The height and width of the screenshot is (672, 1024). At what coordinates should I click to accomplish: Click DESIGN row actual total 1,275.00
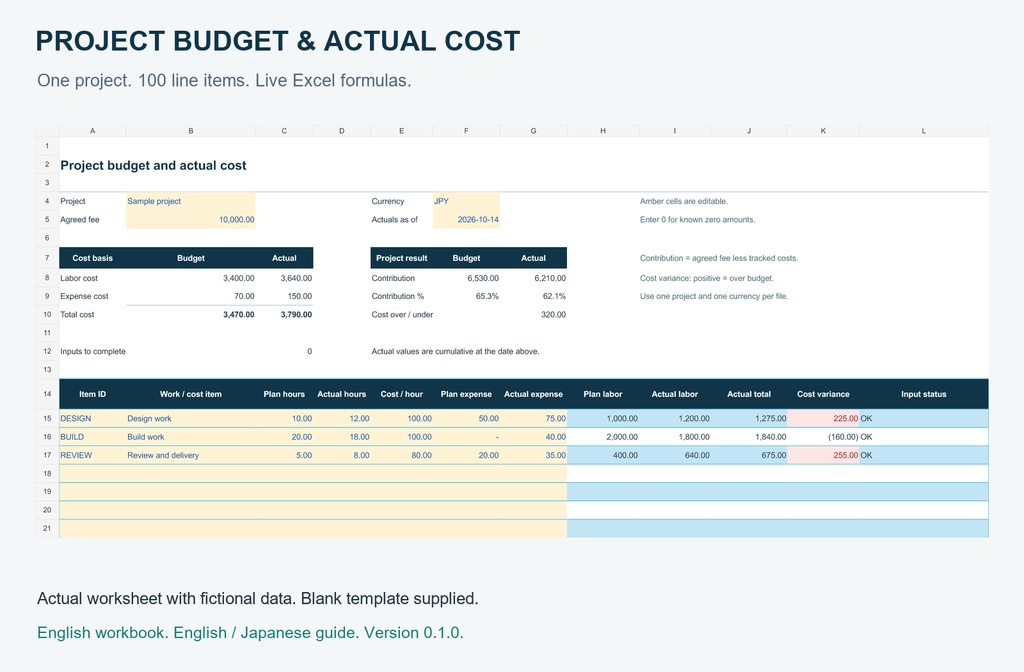click(749, 419)
